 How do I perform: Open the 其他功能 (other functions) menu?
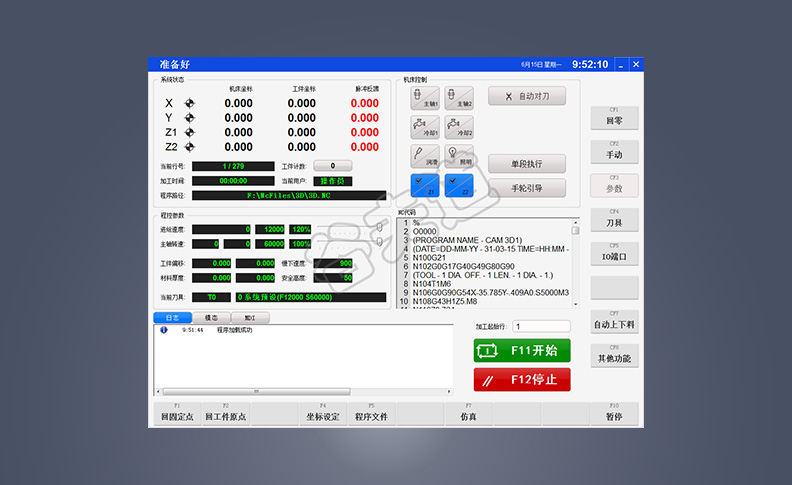point(614,355)
